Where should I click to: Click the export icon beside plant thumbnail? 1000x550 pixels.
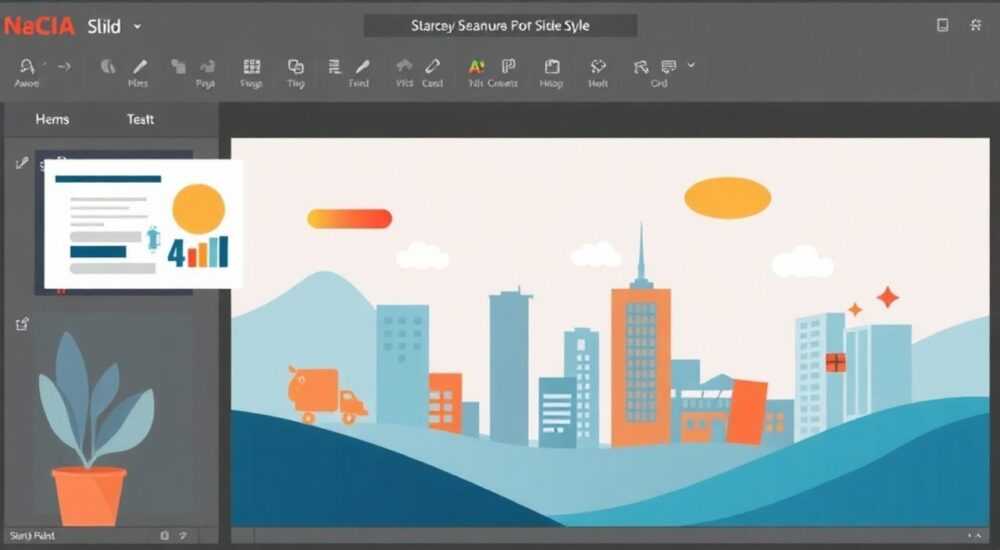point(22,323)
